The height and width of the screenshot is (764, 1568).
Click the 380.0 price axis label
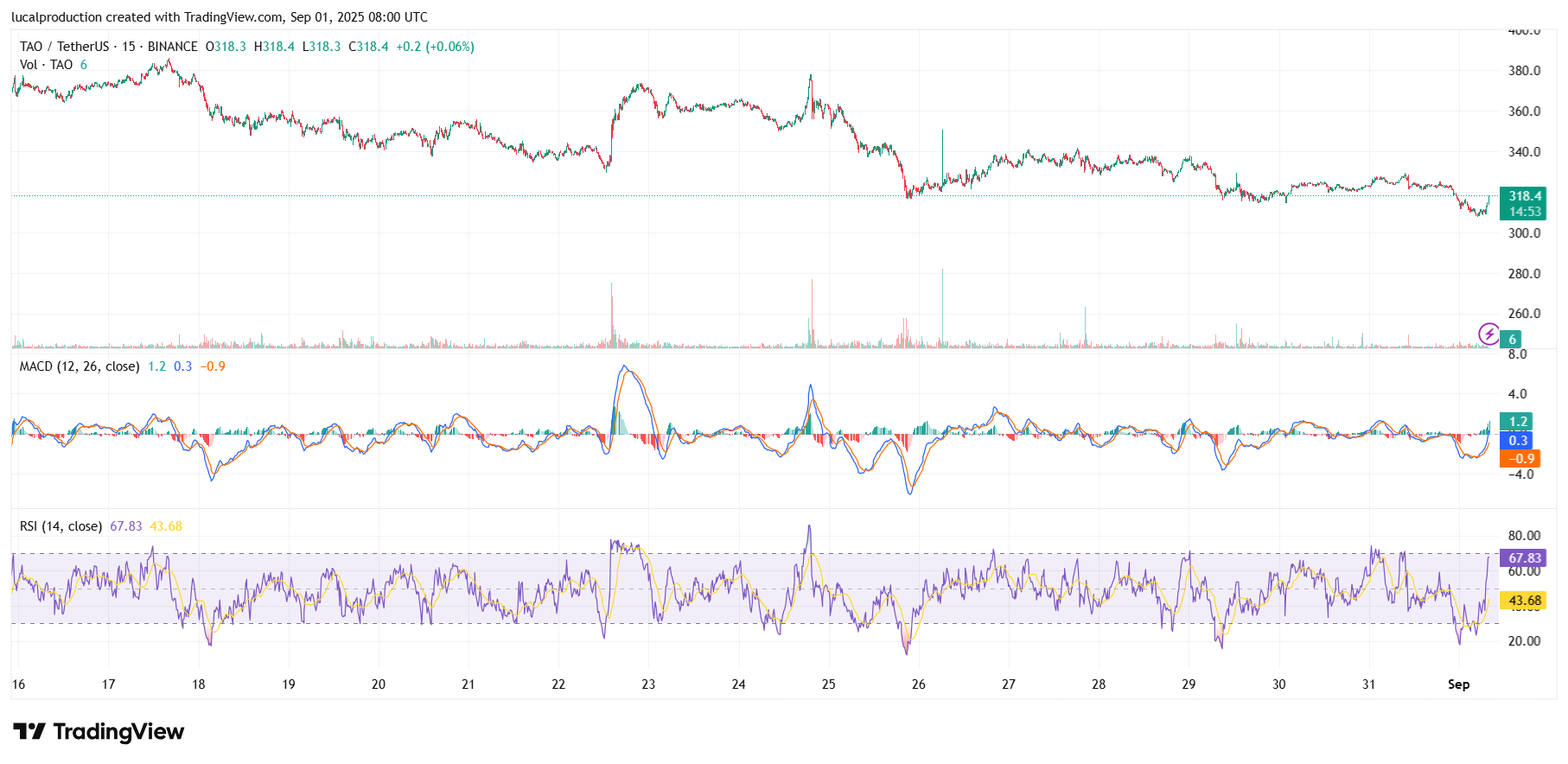(x=1524, y=71)
